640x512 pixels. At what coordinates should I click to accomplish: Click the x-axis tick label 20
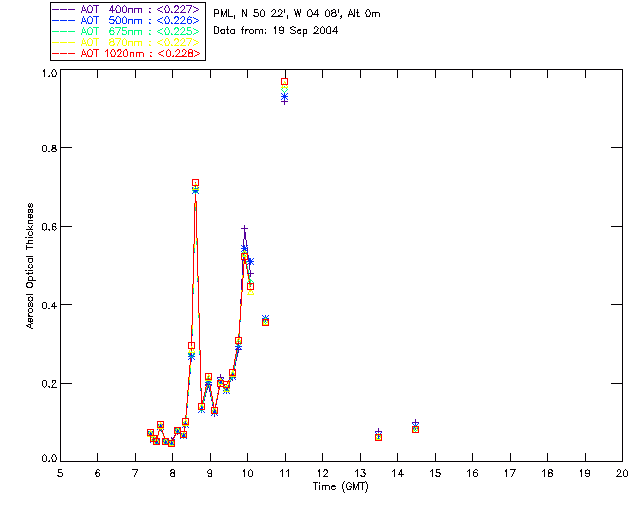pyautogui.click(x=622, y=473)
